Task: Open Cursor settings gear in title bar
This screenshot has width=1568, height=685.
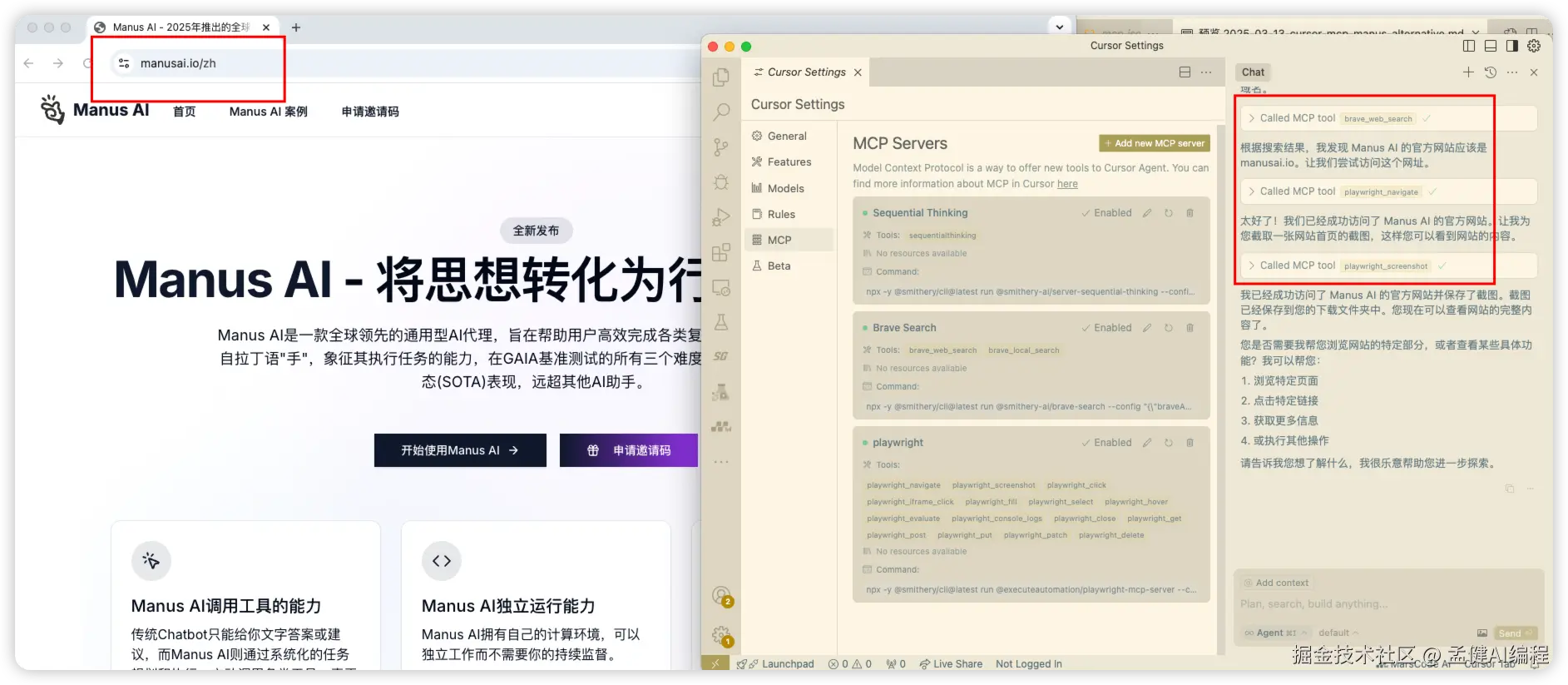Action: click(1534, 46)
